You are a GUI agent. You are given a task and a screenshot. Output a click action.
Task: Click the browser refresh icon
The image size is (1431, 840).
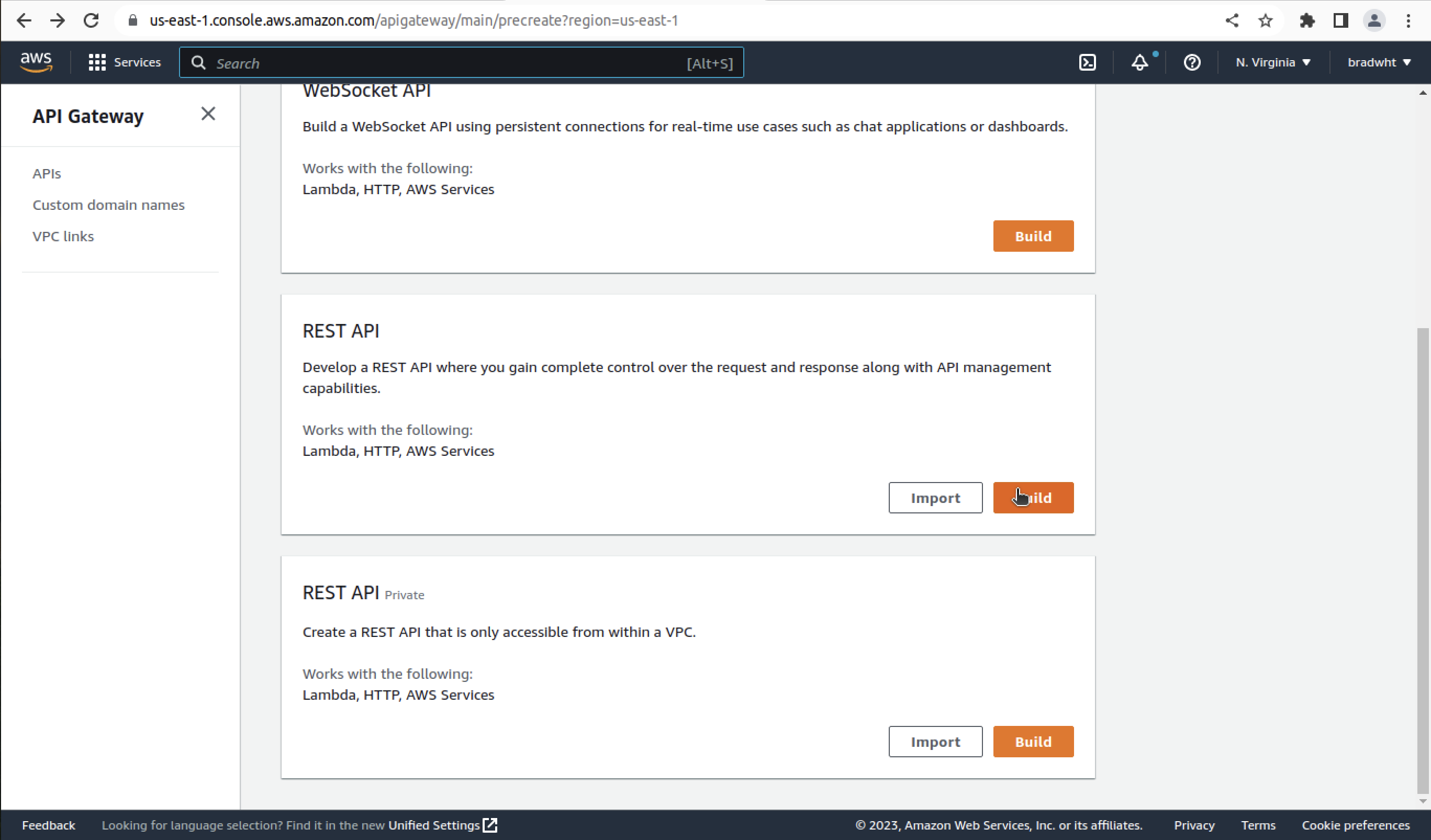click(91, 20)
